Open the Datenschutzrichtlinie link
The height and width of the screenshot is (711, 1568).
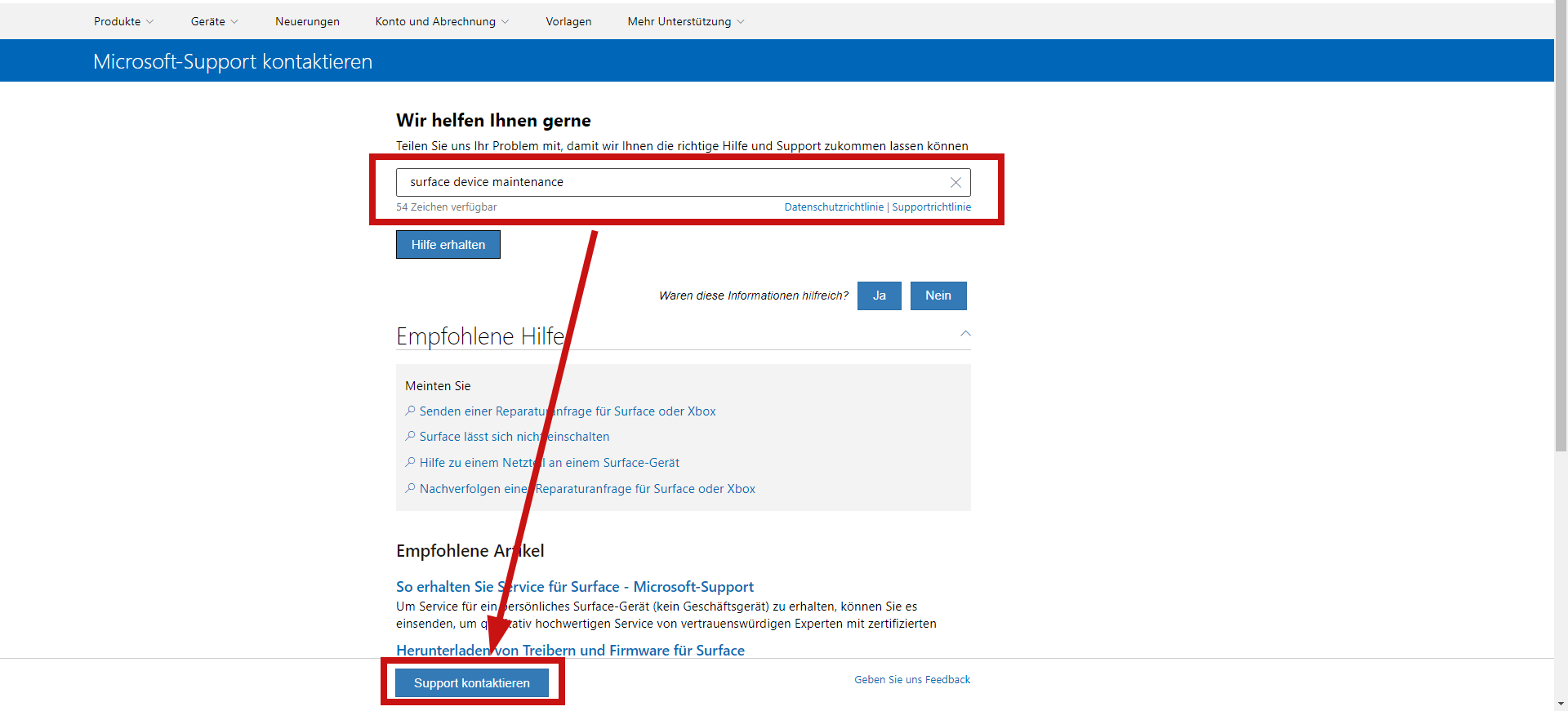(x=834, y=207)
